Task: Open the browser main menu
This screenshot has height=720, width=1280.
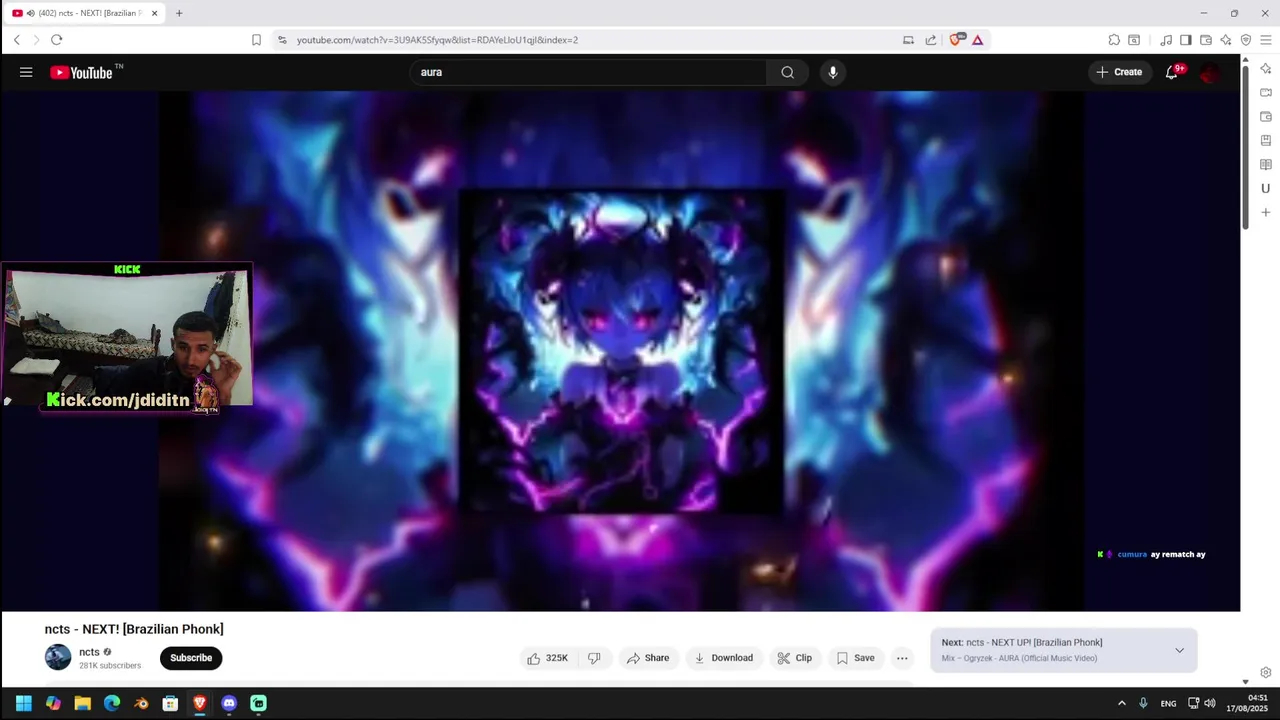Action: point(1266,40)
